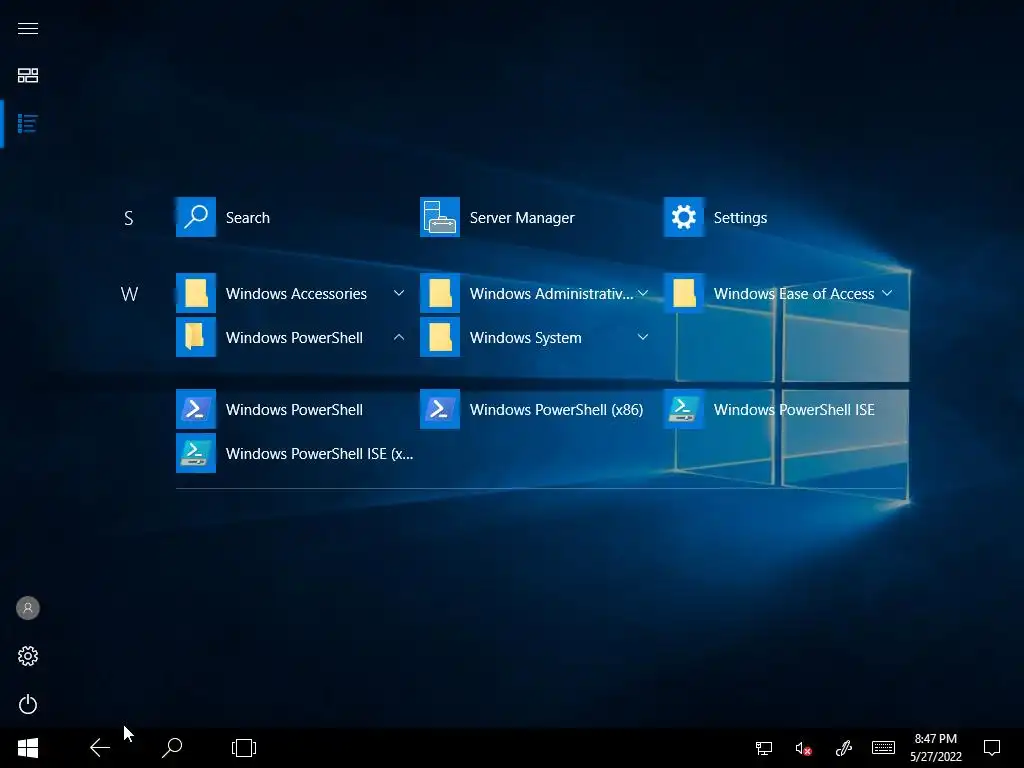Open the clock showing 8:47 PM
Viewport: 1024px width, 768px height.
935,739
